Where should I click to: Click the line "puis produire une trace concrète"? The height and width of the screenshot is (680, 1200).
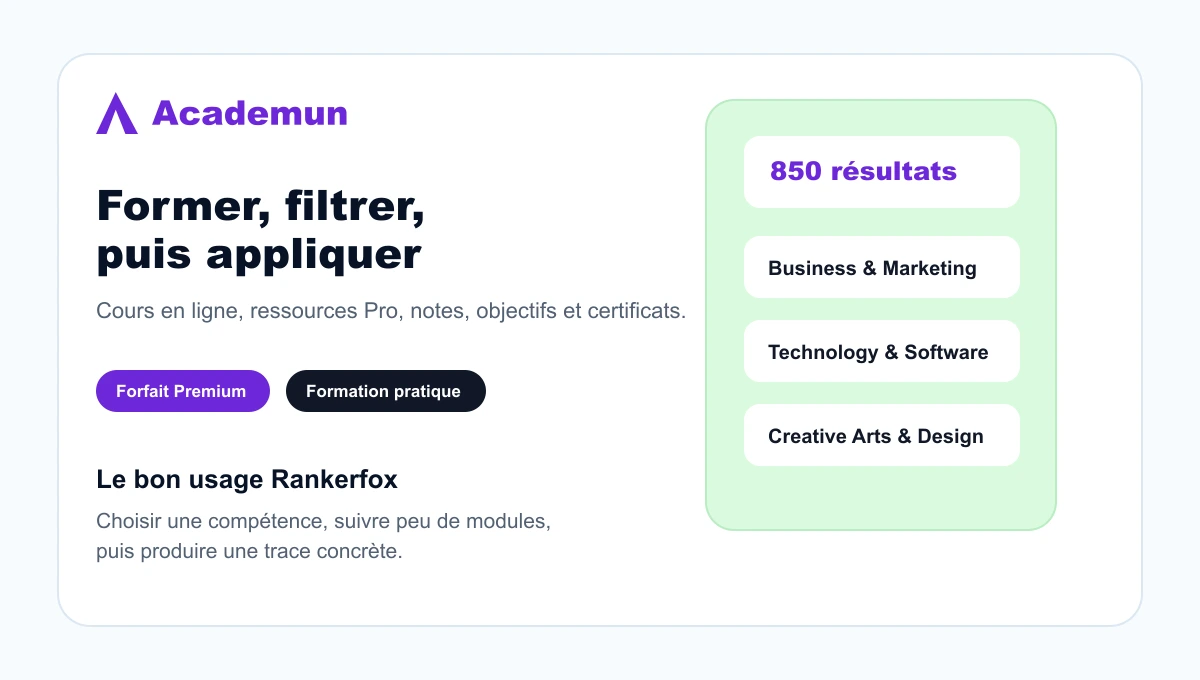click(249, 552)
